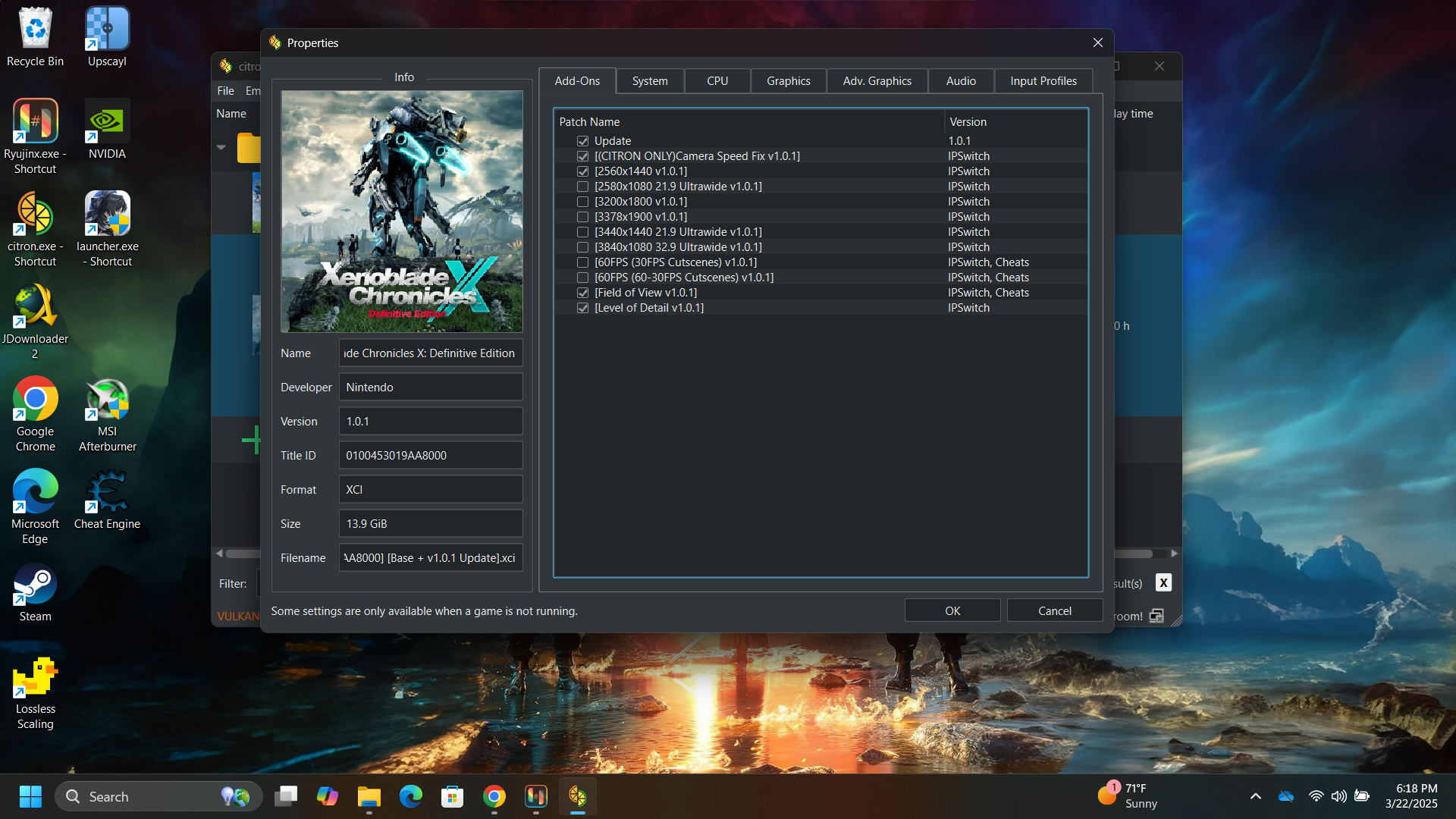Screen dimensions: 1456x819
Task: Enable the 60FPS (30FPS Cutscenes) patch
Action: point(582,262)
